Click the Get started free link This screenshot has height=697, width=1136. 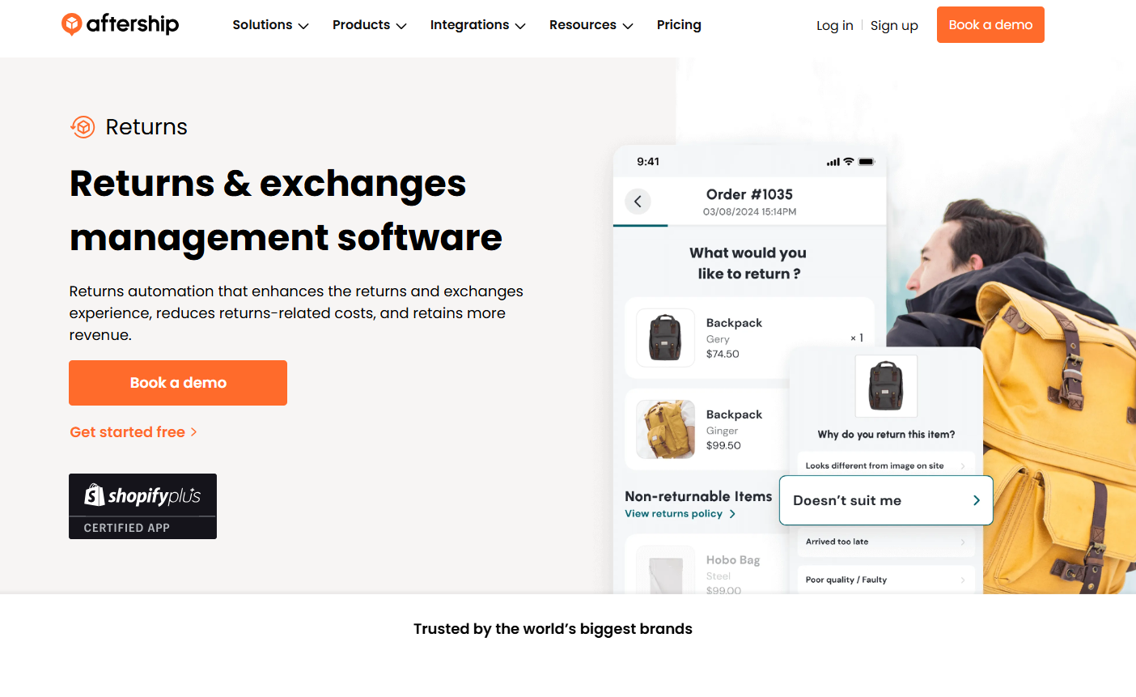pyautogui.click(x=133, y=432)
